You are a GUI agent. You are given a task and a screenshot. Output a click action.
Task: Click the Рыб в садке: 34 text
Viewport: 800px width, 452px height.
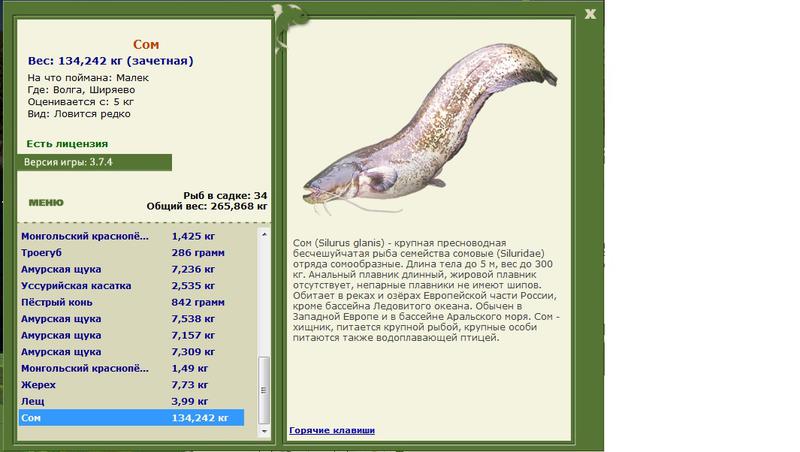click(225, 195)
